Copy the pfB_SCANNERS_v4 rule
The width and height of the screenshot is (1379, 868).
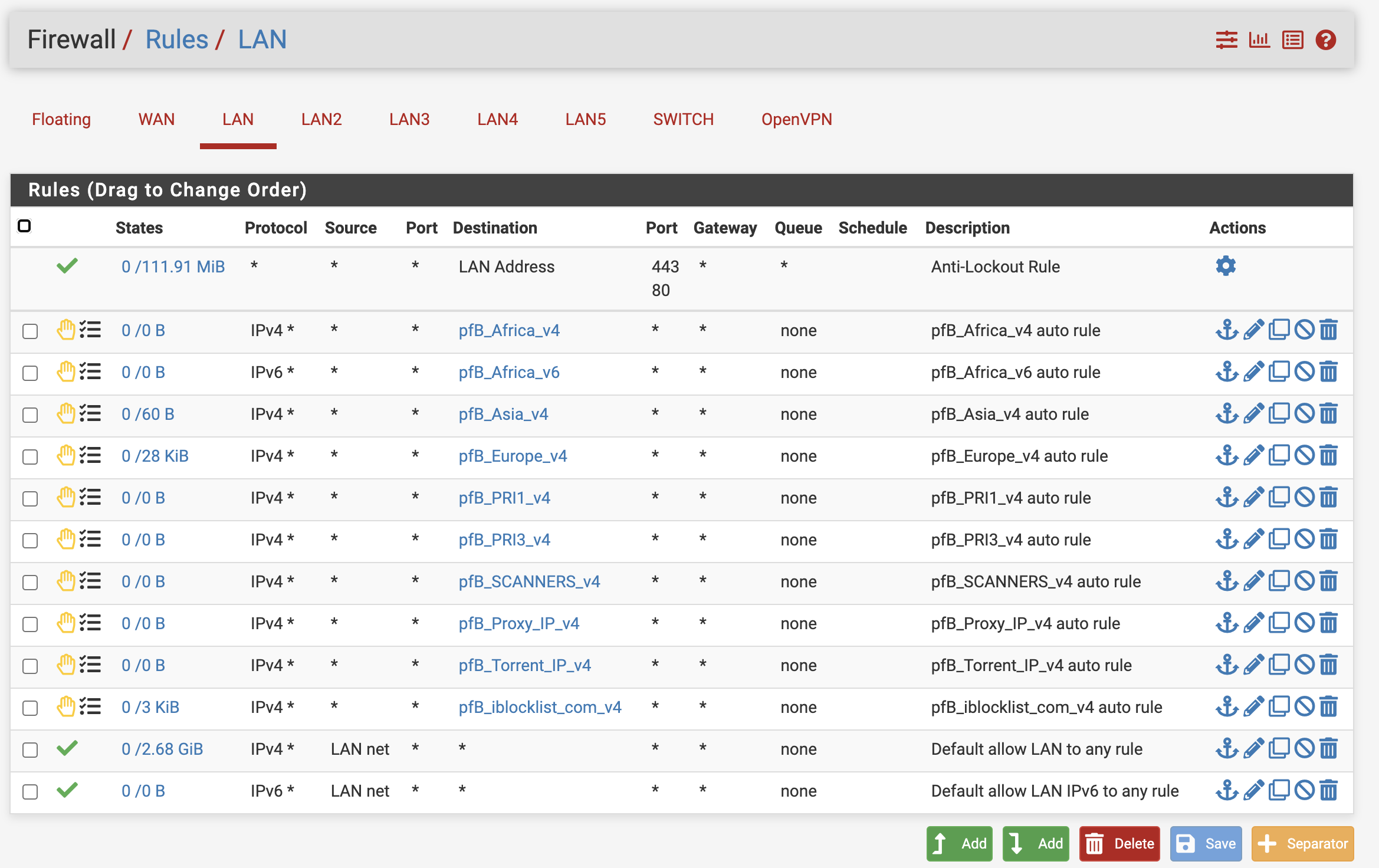tap(1279, 581)
